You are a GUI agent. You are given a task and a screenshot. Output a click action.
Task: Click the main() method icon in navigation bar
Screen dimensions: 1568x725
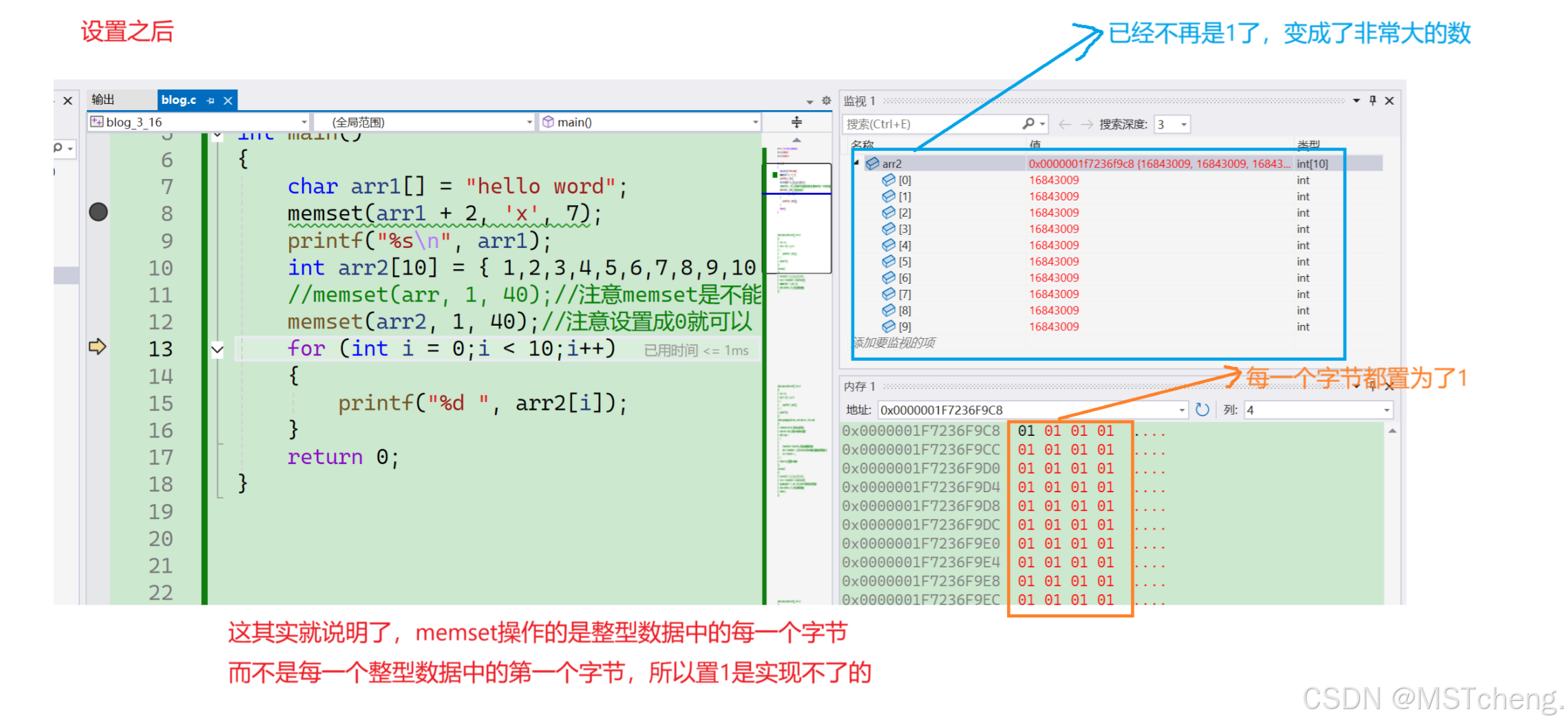[549, 122]
